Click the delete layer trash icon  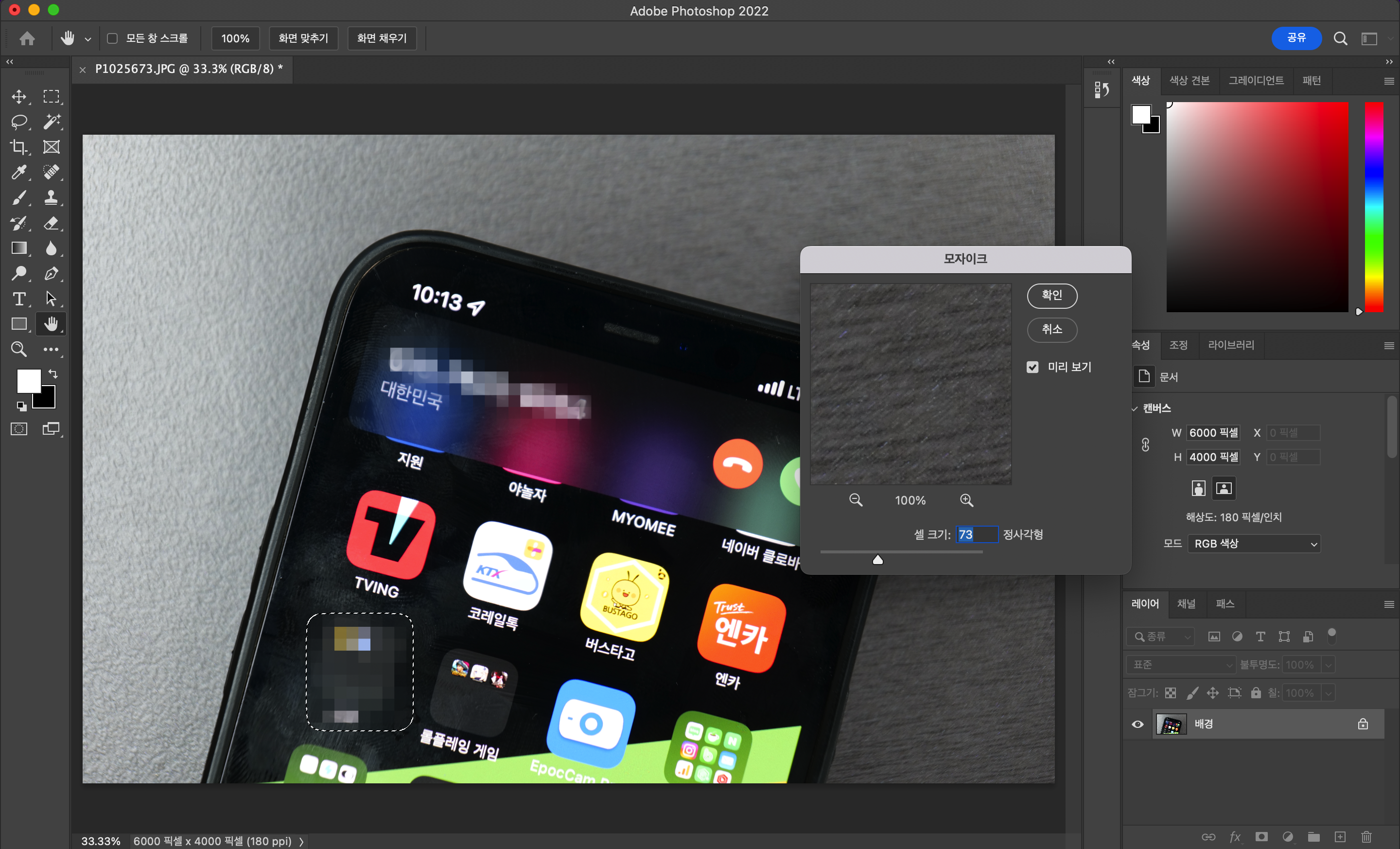(1366, 836)
